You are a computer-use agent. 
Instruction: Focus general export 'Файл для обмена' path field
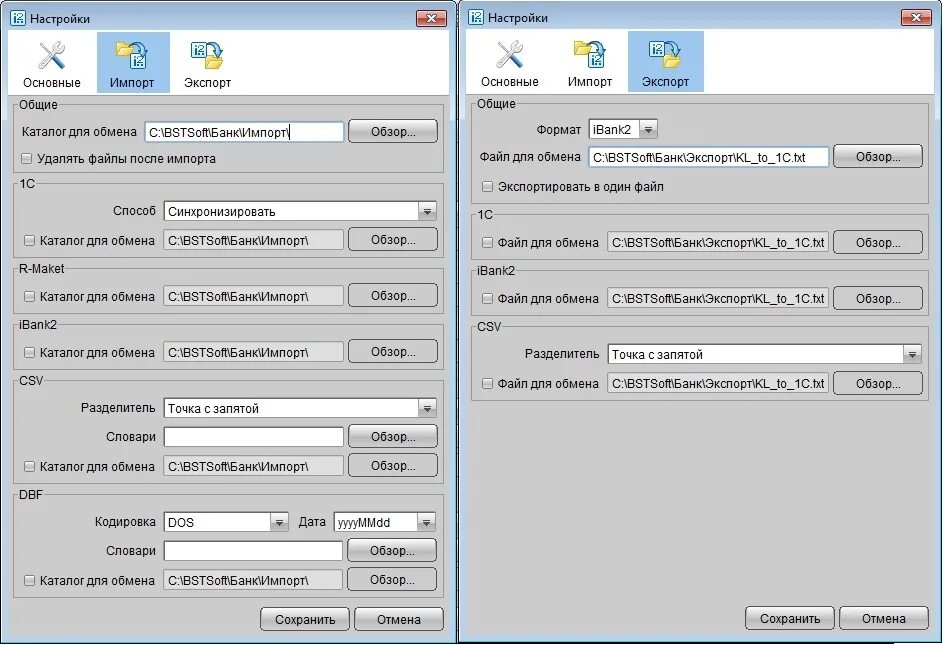coord(708,158)
